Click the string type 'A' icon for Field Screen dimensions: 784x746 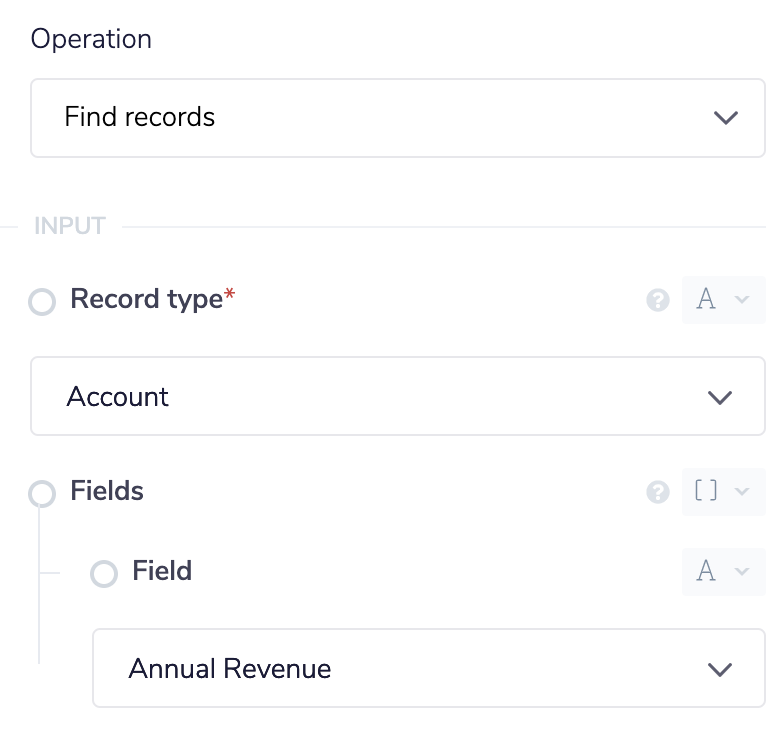coord(706,571)
